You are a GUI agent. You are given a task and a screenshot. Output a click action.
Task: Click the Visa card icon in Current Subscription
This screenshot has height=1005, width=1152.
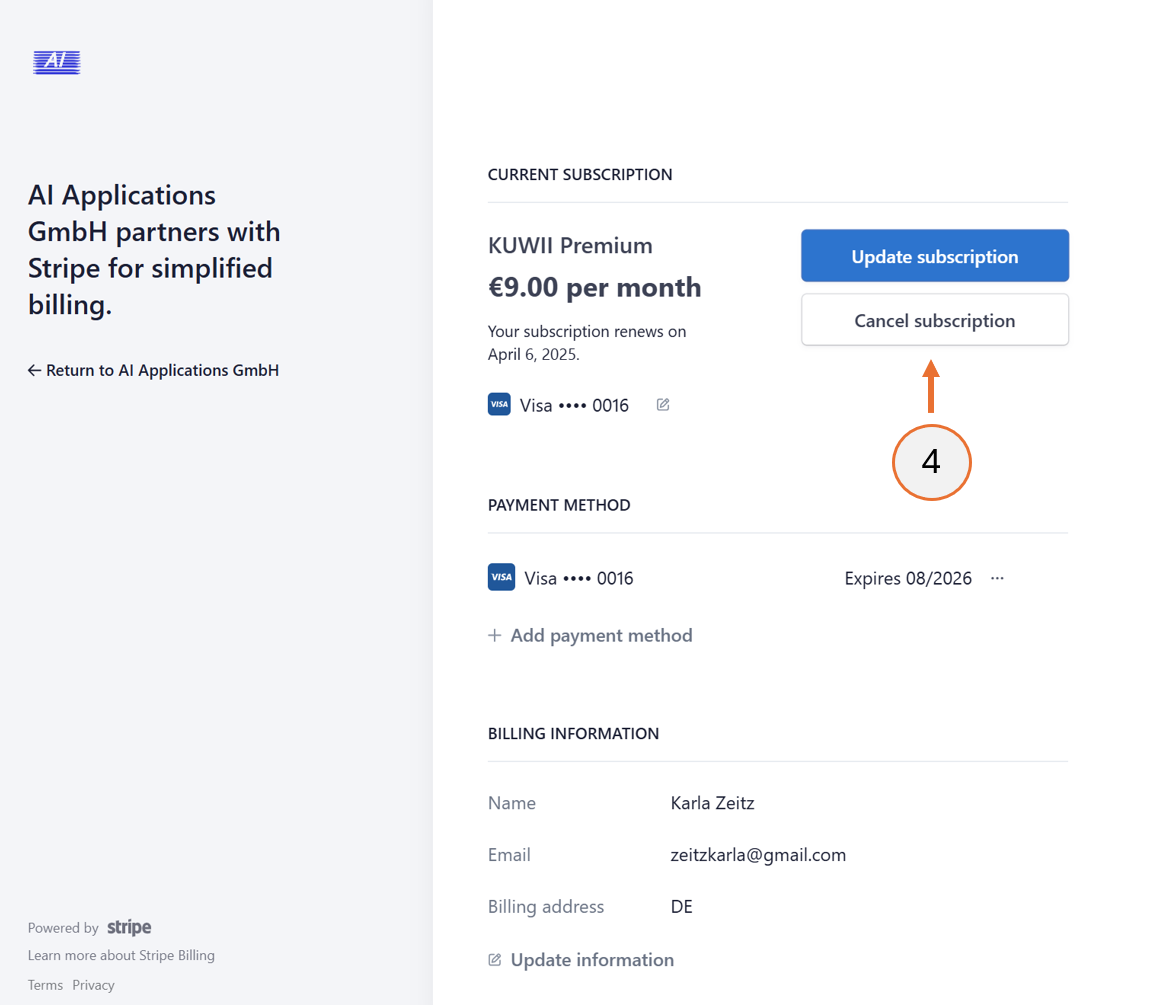[x=499, y=404]
